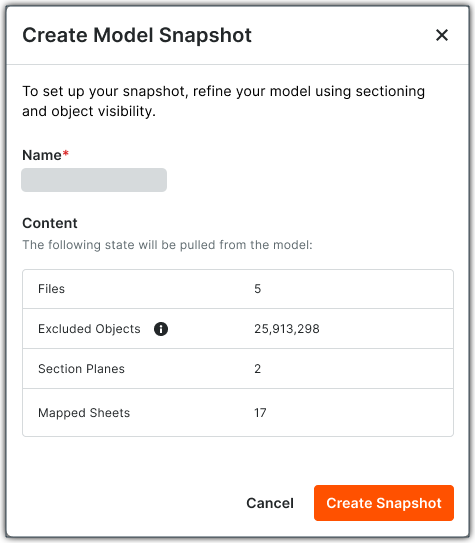Select the Excluded Objects label
Image resolution: width=475 pixels, height=543 pixels.
coord(89,329)
